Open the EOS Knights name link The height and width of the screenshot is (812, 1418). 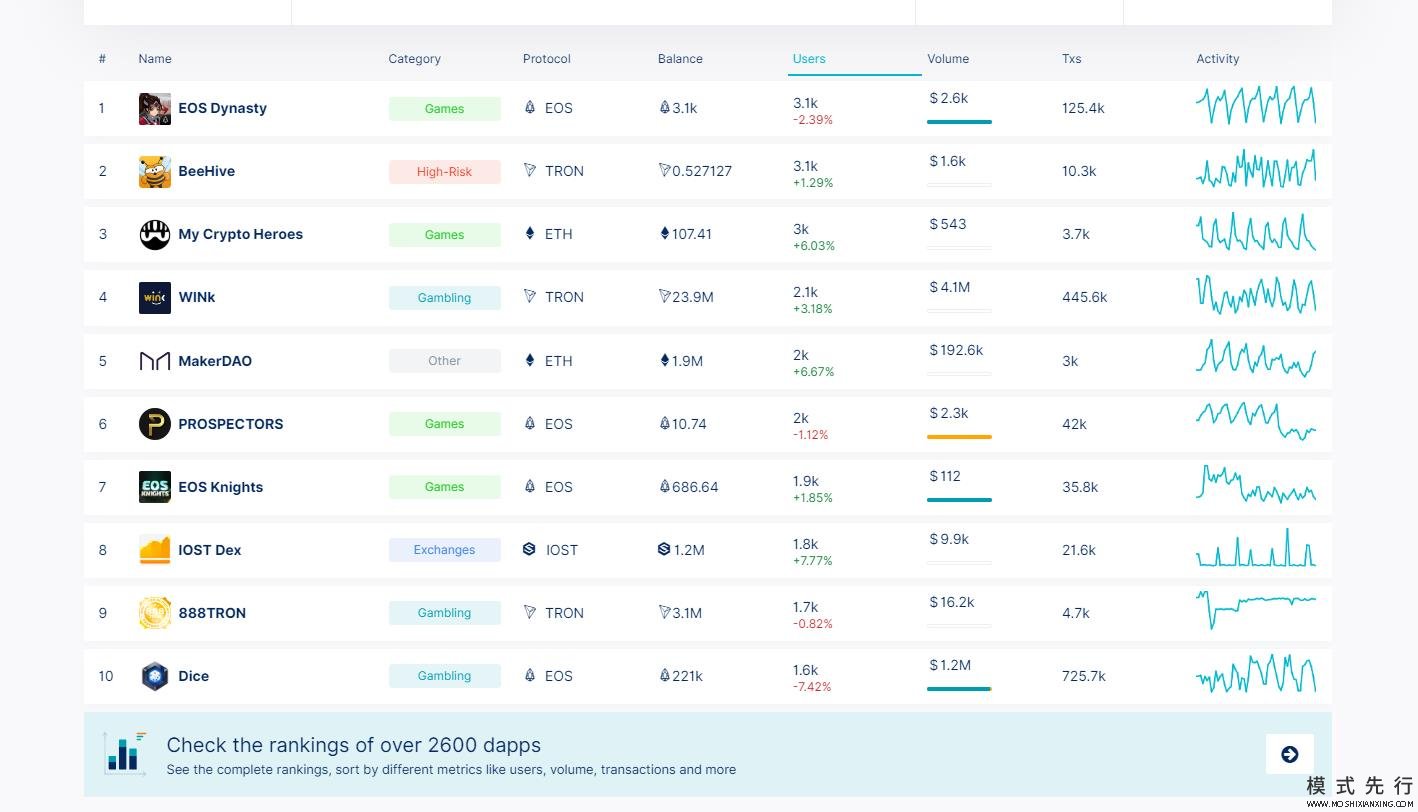[221, 487]
